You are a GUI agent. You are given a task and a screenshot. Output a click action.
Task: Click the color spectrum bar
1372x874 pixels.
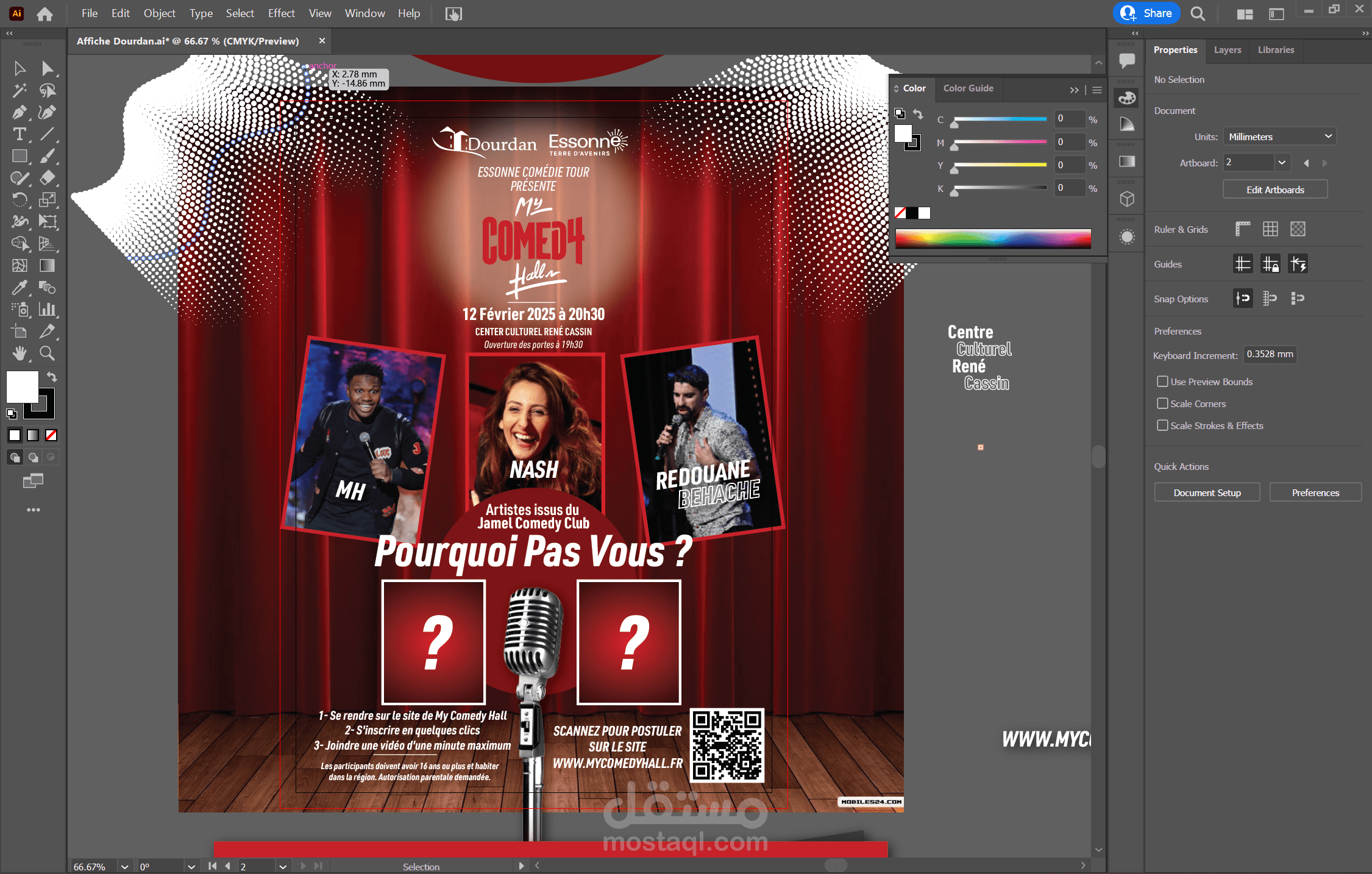tap(993, 238)
